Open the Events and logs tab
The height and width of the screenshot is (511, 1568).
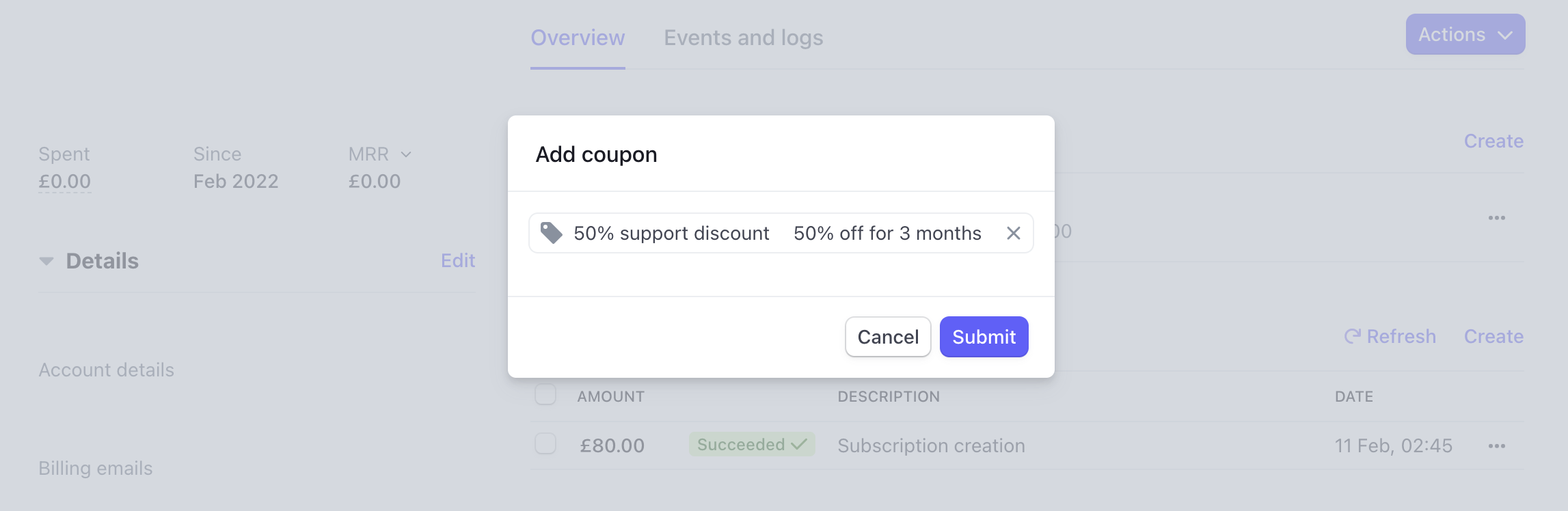click(x=743, y=38)
